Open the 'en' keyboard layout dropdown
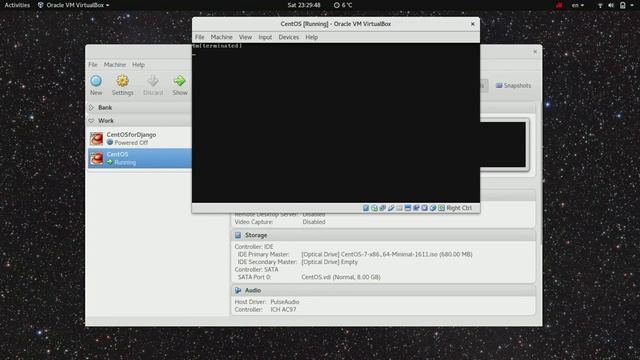The image size is (640, 360). point(578,5)
